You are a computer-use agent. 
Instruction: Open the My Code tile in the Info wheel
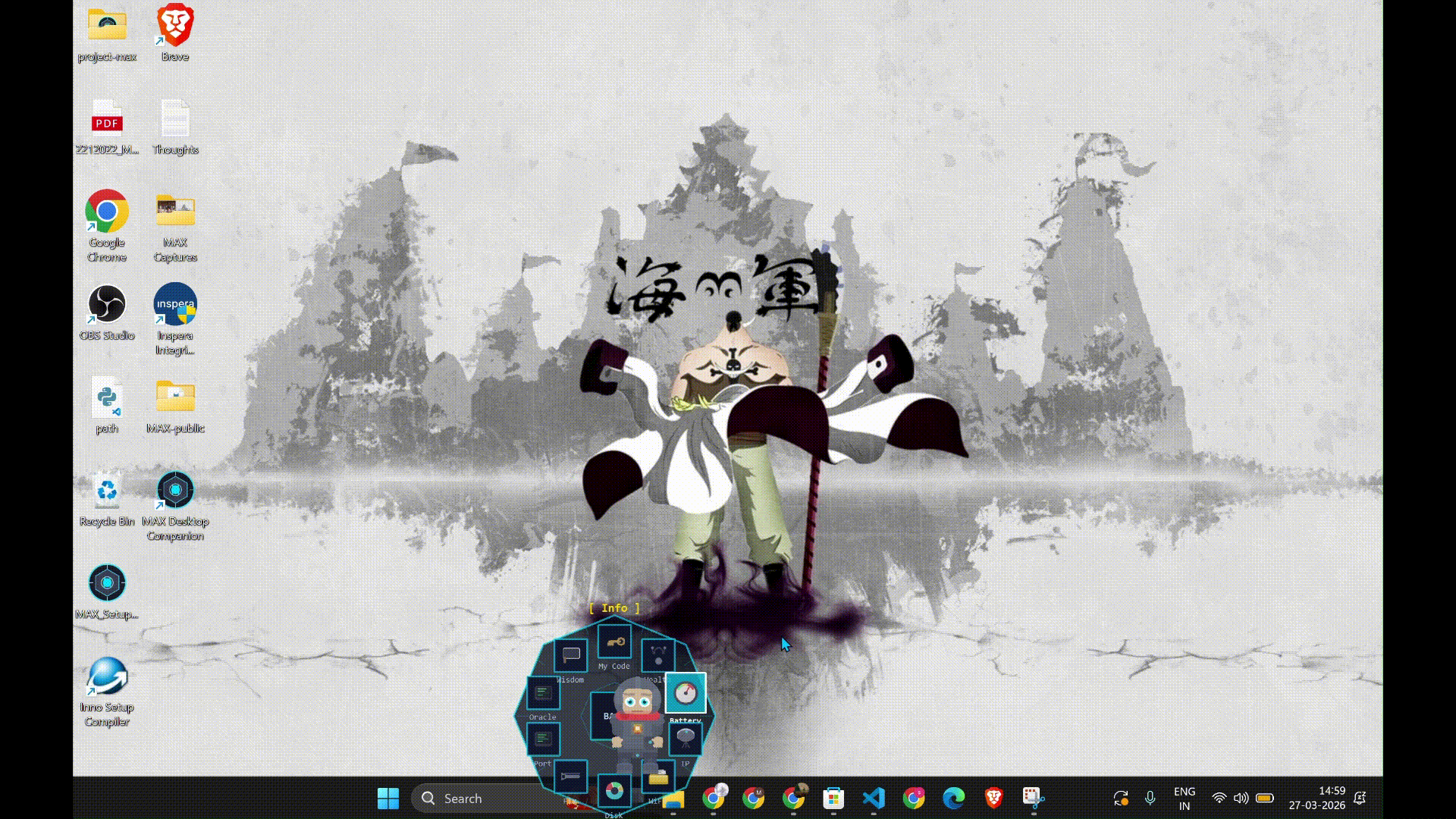614,642
